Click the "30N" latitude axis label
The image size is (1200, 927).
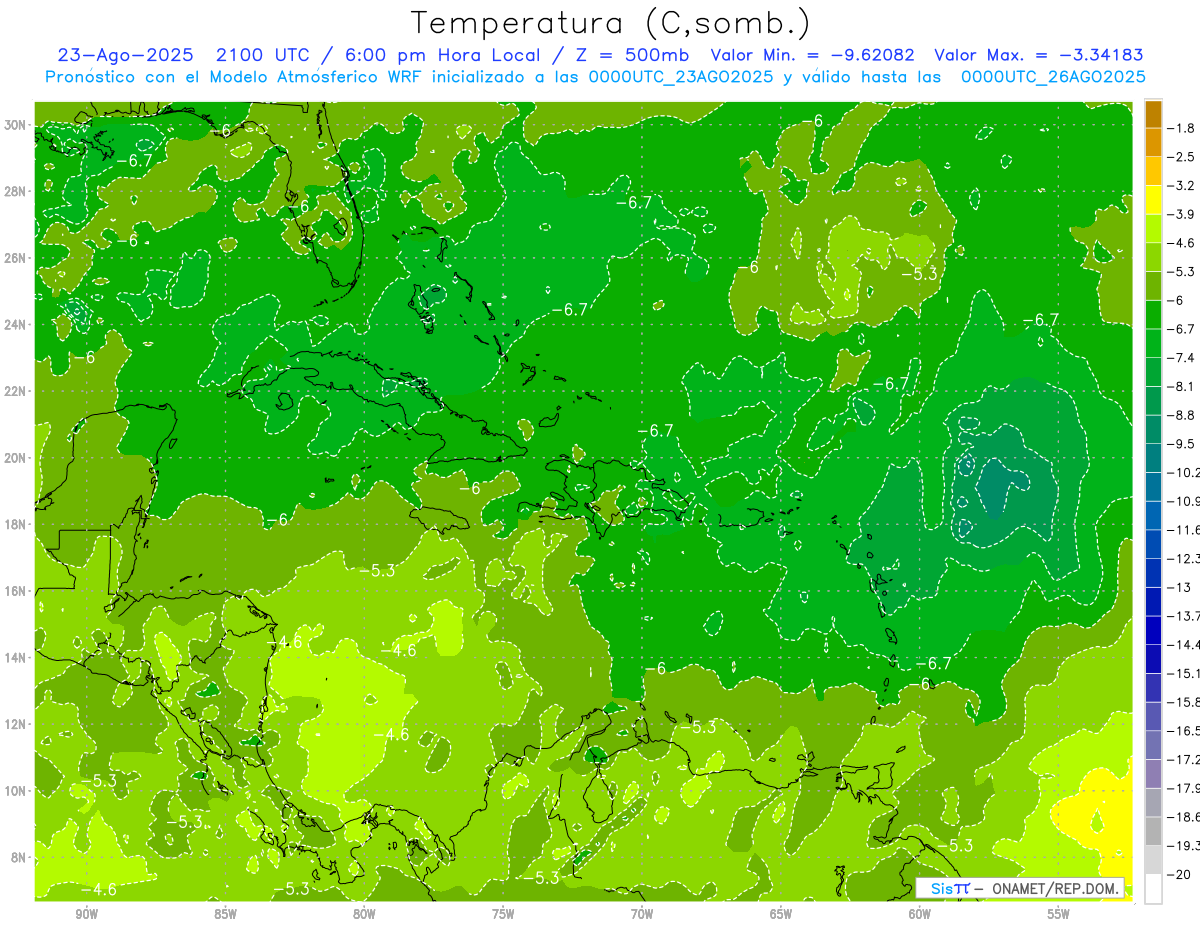16,125
